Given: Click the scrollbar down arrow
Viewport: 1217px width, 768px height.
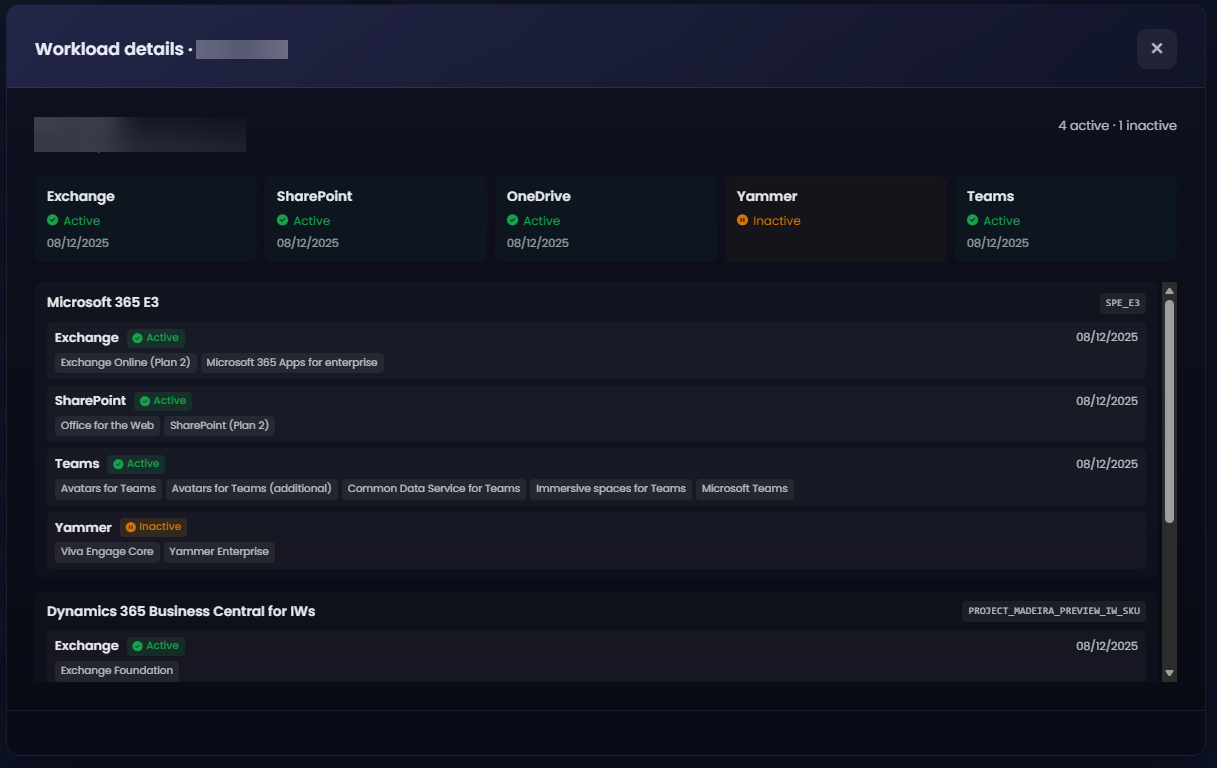Looking at the screenshot, I should 1169,674.
